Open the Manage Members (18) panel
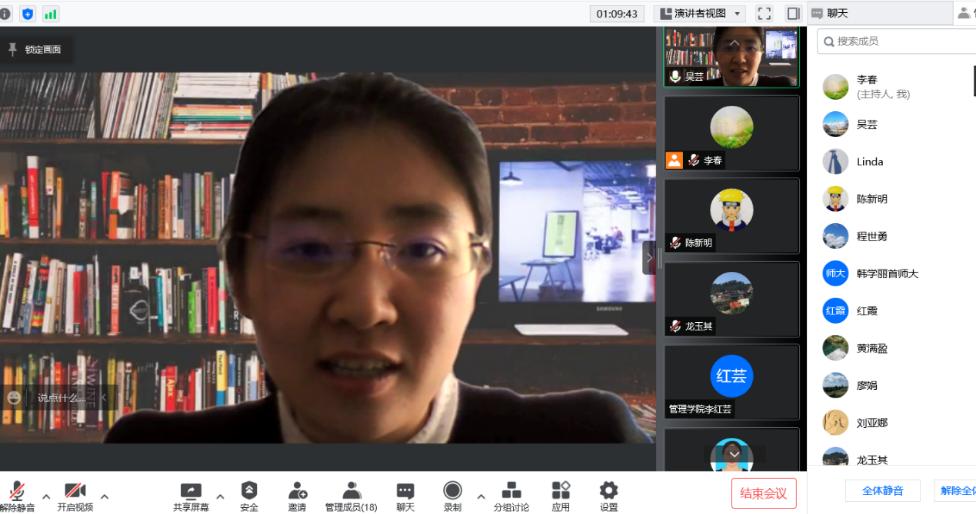 click(x=351, y=492)
